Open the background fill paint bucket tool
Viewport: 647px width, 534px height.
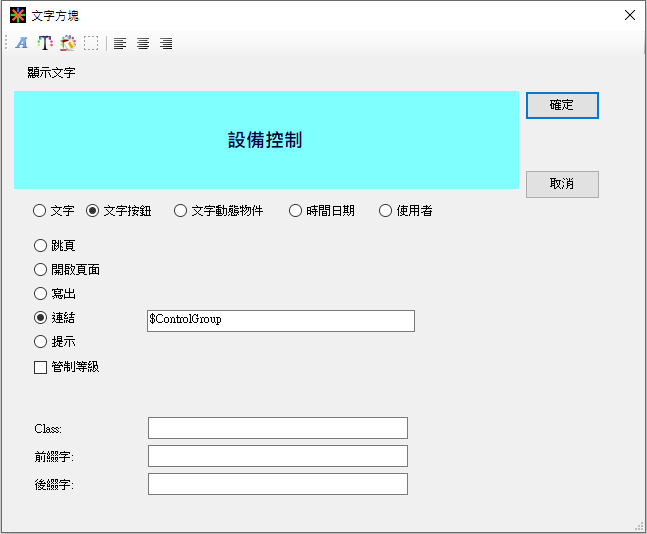pos(68,43)
